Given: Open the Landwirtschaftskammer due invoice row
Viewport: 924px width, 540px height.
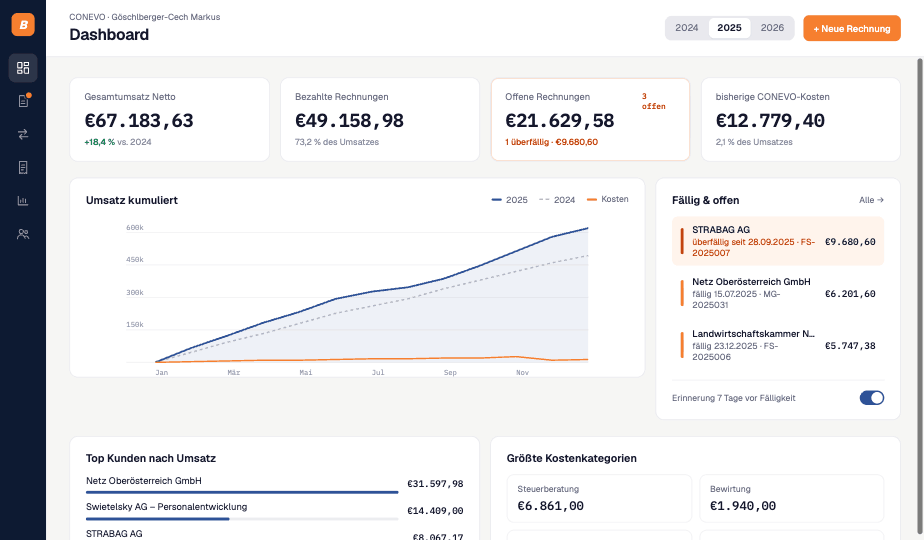Looking at the screenshot, I should [x=778, y=345].
